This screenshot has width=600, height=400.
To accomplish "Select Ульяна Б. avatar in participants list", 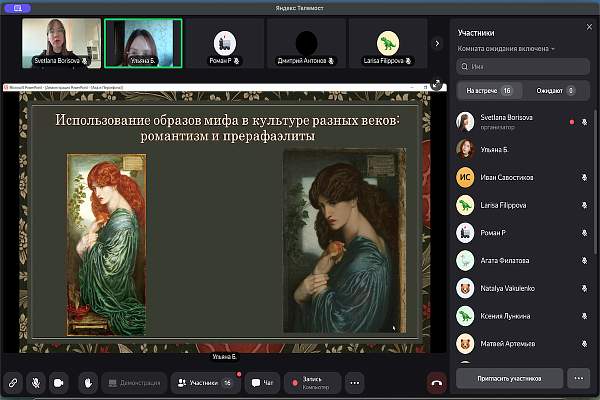I will [x=465, y=149].
